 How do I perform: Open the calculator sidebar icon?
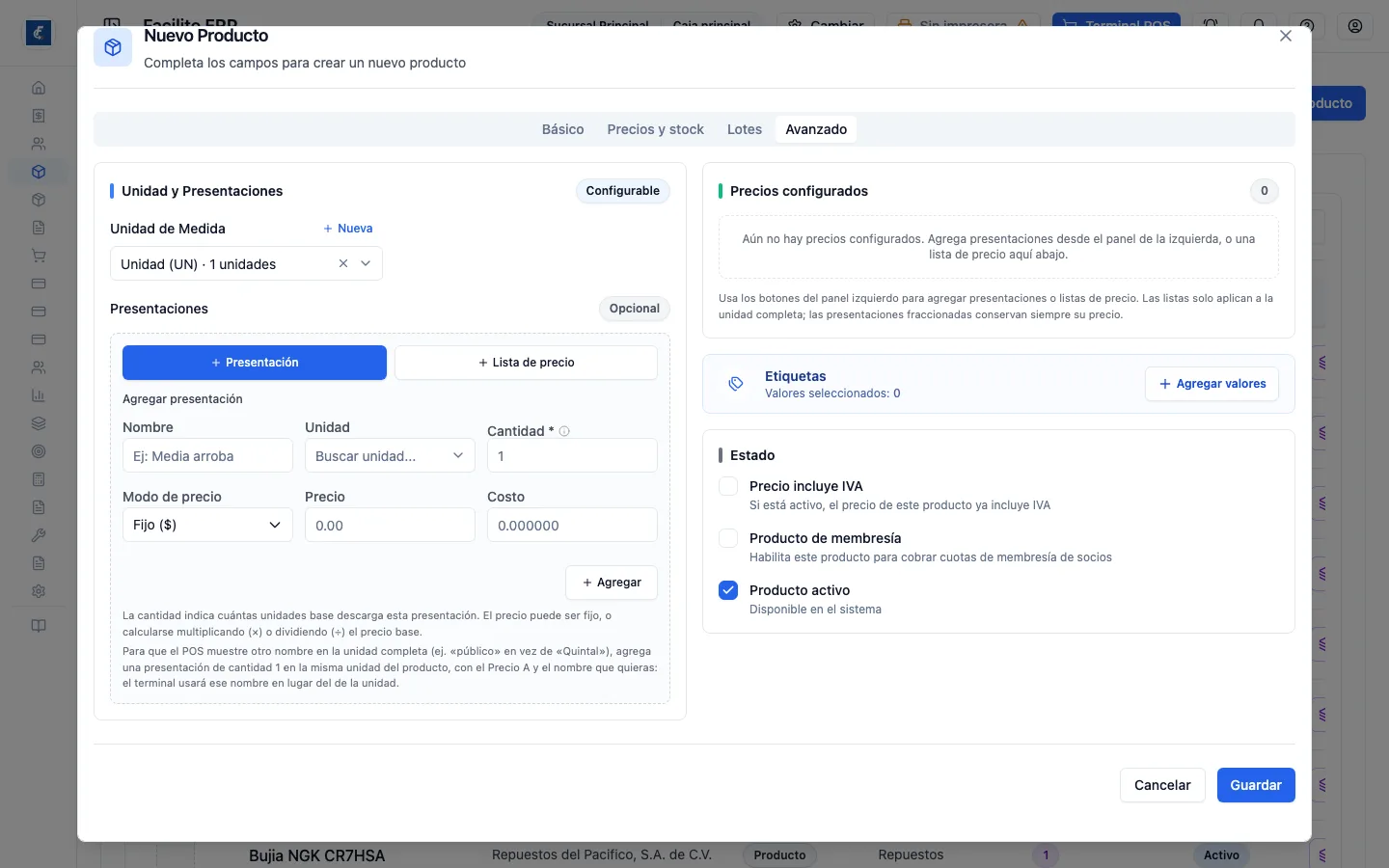tap(39, 479)
